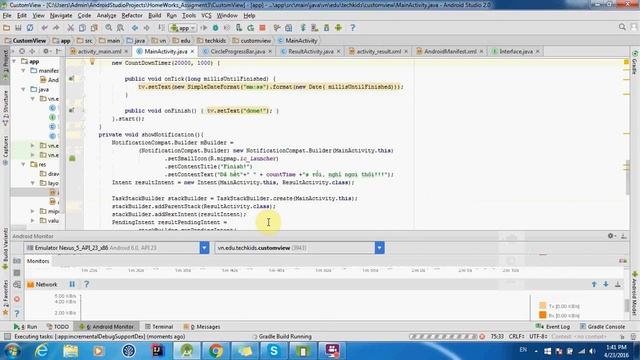The image size is (640, 360).
Task: Undo the last edit via toolbar
Action: [x=44, y=28]
